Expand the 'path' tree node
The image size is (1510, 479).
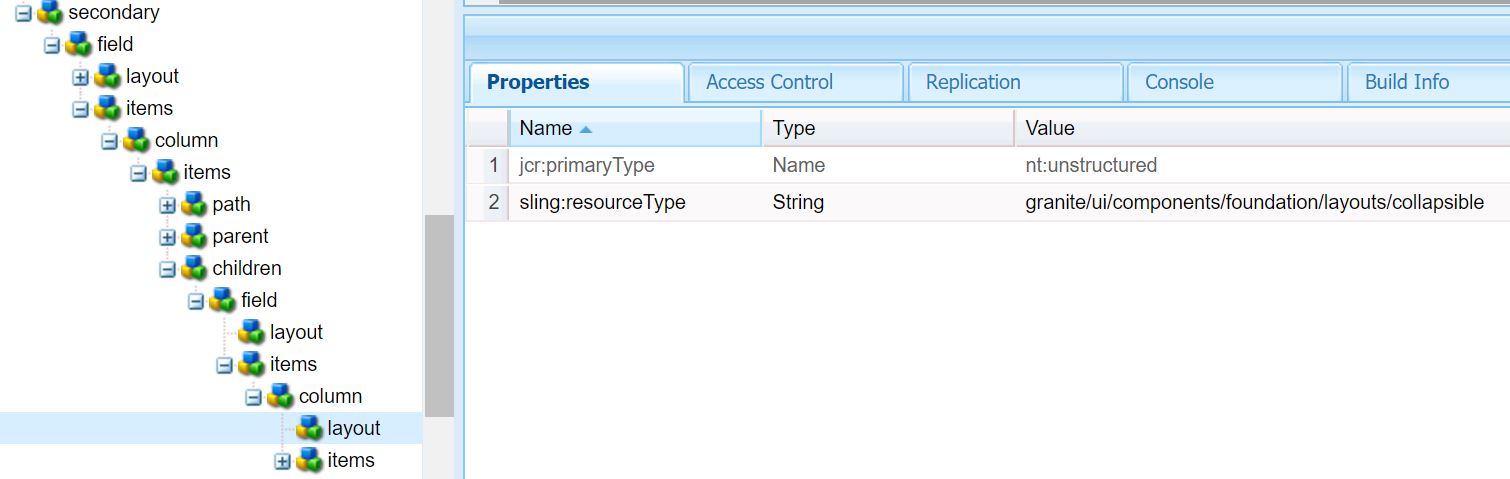pyautogui.click(x=167, y=206)
